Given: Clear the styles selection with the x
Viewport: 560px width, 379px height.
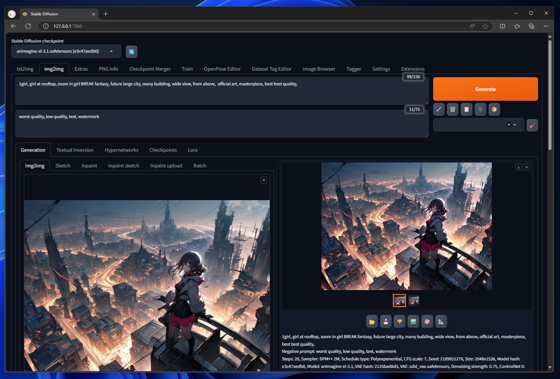Looking at the screenshot, I should (509, 125).
